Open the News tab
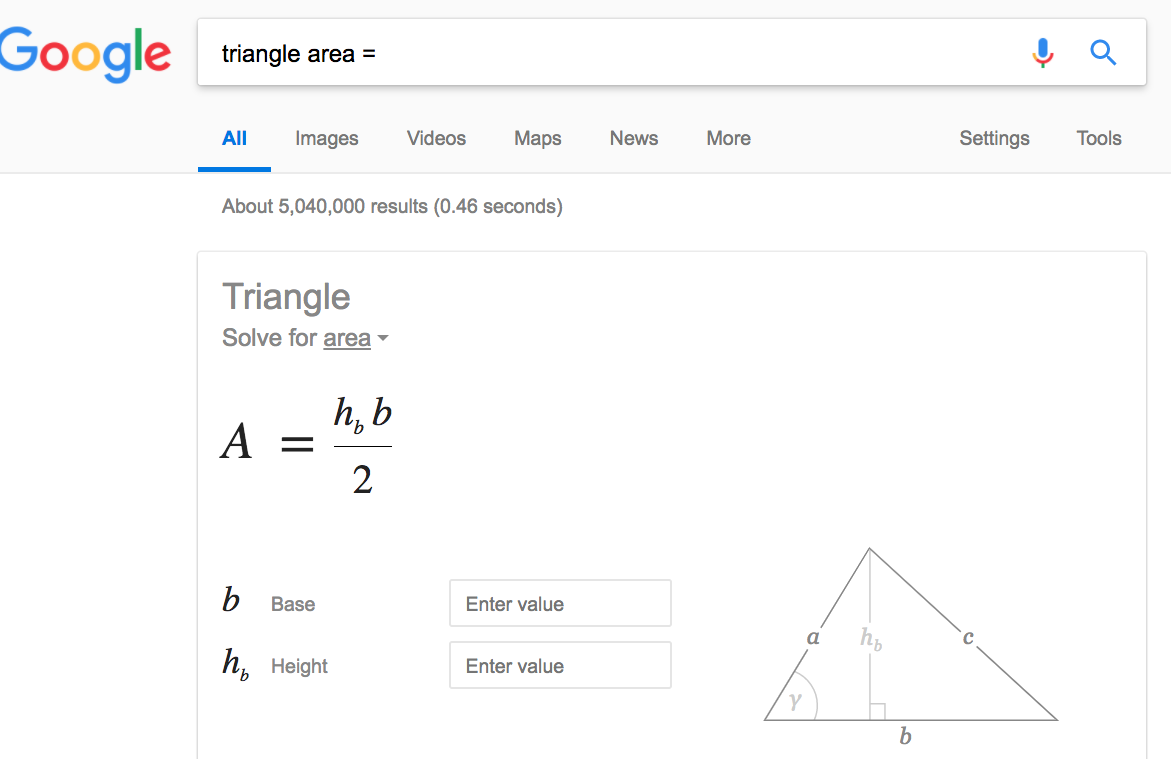 (633, 138)
